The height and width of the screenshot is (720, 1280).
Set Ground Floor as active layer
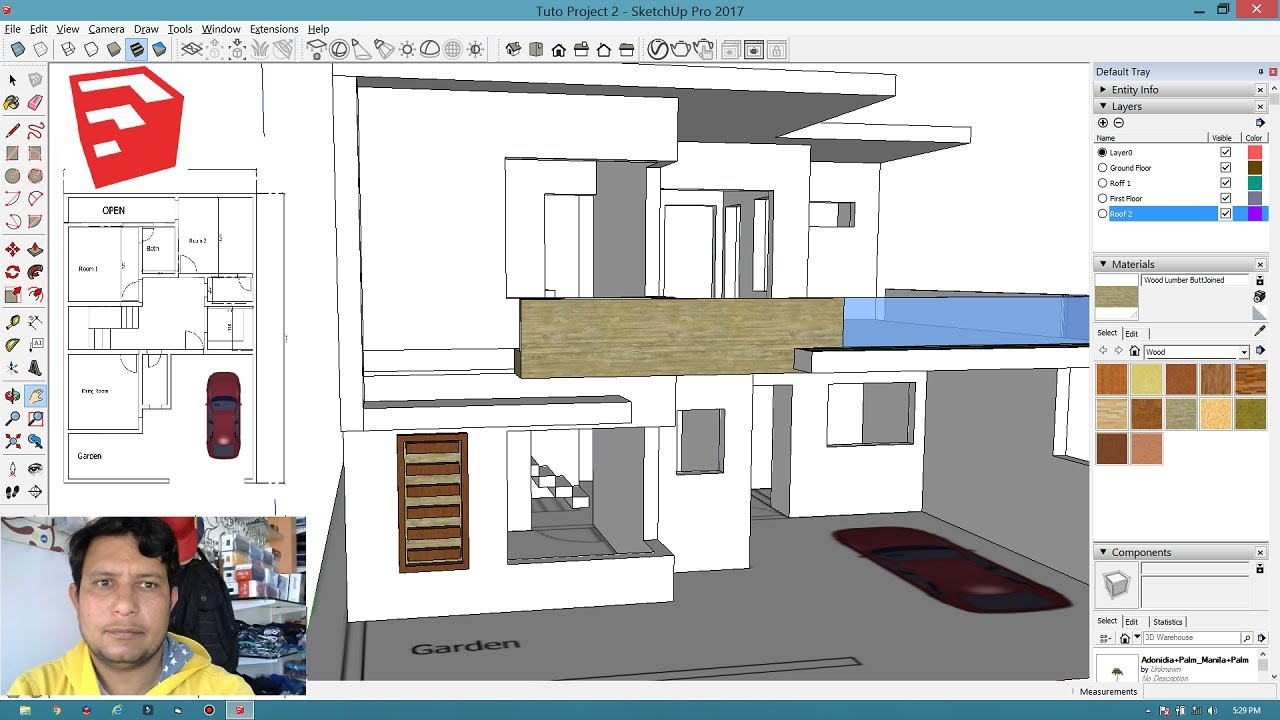click(1102, 168)
